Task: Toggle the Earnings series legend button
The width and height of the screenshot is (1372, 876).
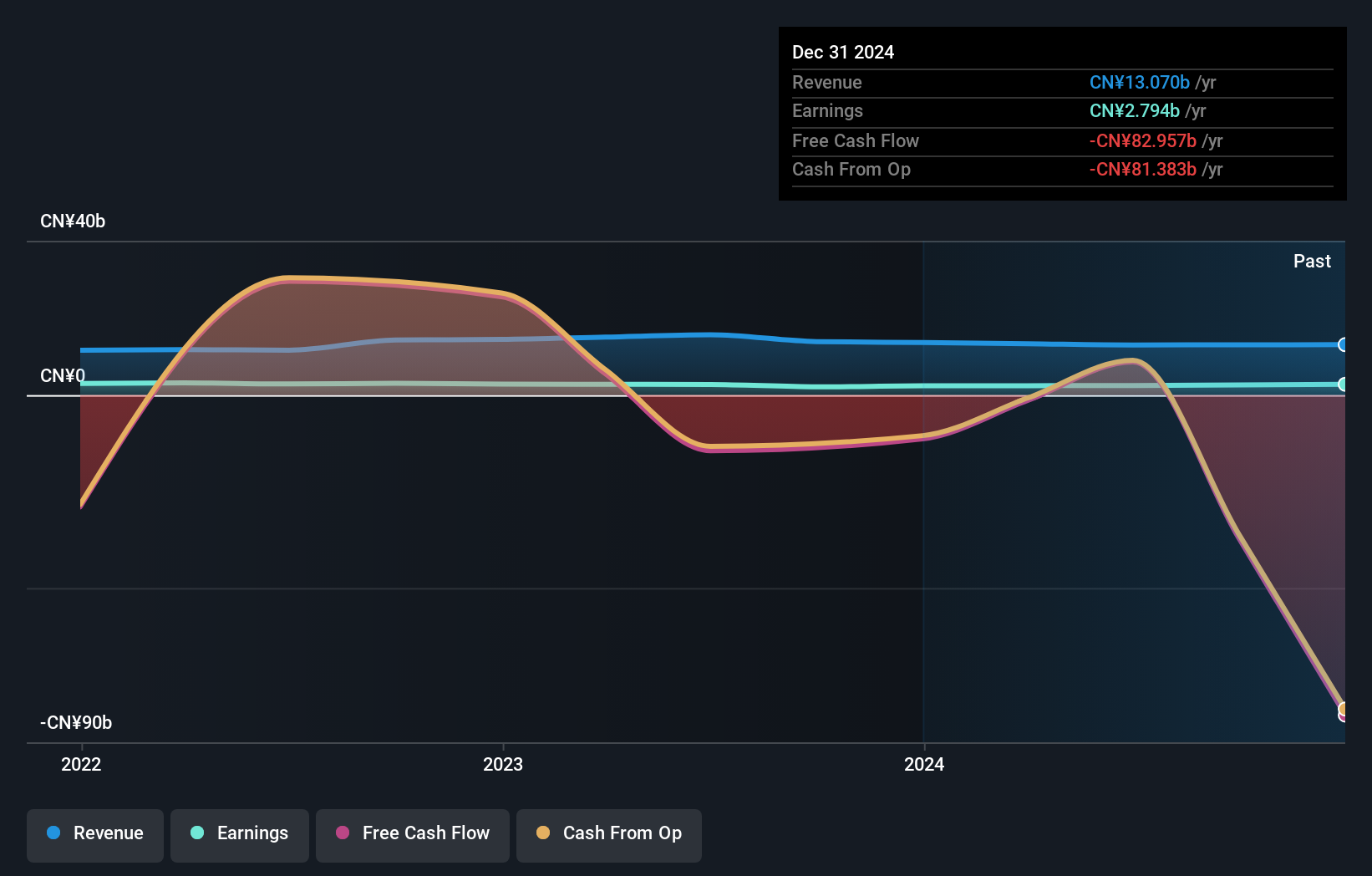Action: (240, 835)
